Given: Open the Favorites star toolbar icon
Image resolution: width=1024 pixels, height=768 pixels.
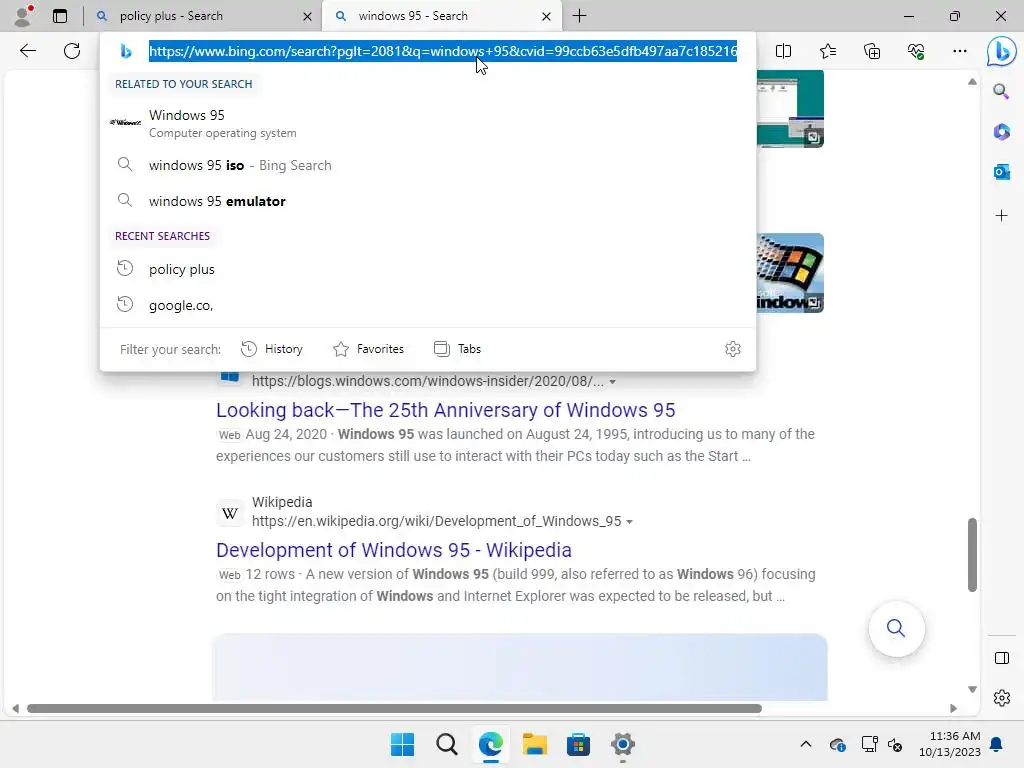Looking at the screenshot, I should point(827,51).
